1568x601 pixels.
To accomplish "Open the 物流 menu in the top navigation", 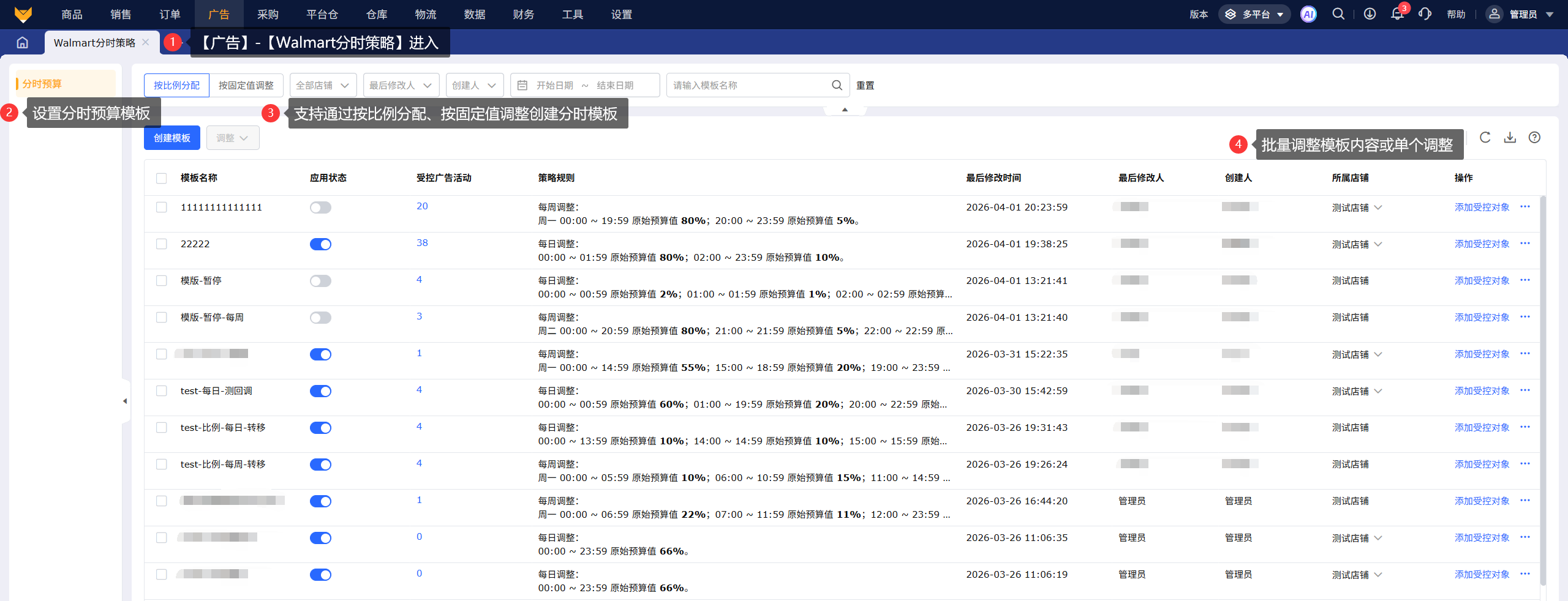I will click(426, 15).
